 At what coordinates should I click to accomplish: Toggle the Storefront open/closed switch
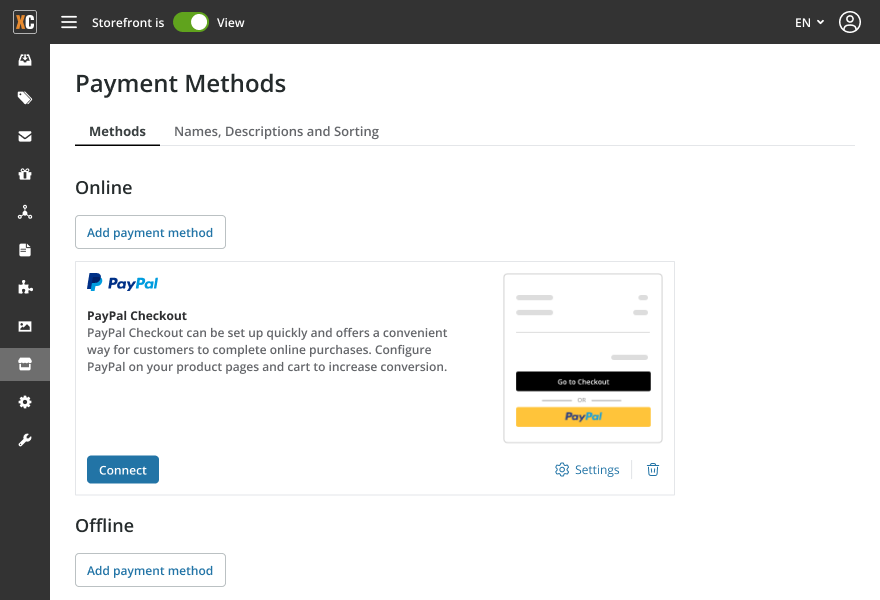(191, 22)
